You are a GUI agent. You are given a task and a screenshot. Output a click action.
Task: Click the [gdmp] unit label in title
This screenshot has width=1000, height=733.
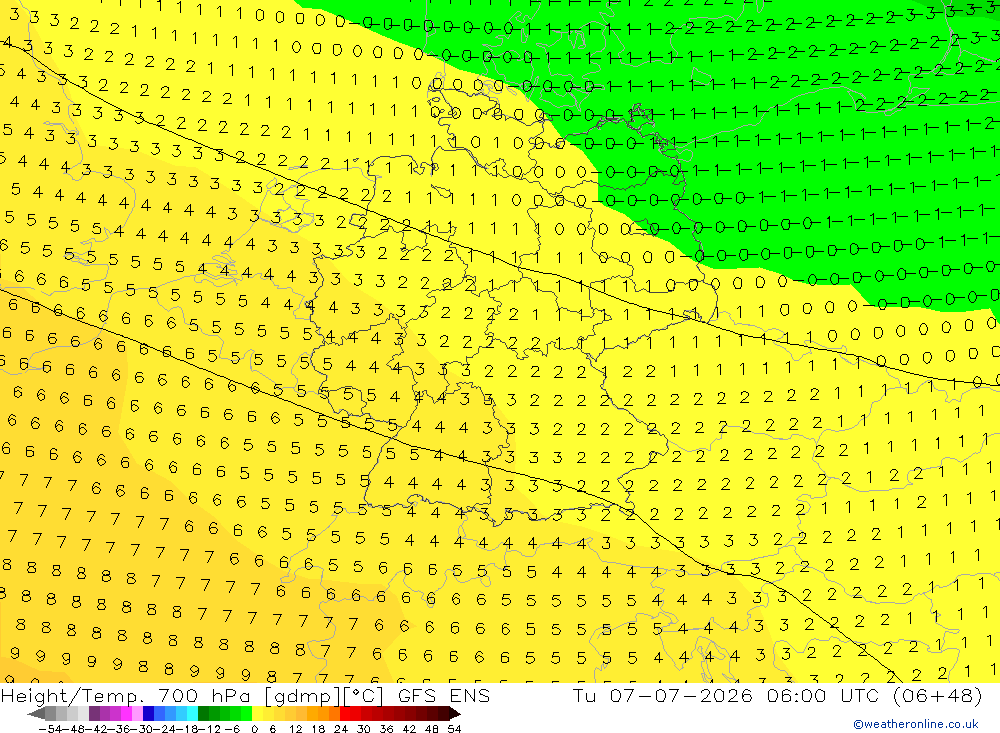coord(302,696)
